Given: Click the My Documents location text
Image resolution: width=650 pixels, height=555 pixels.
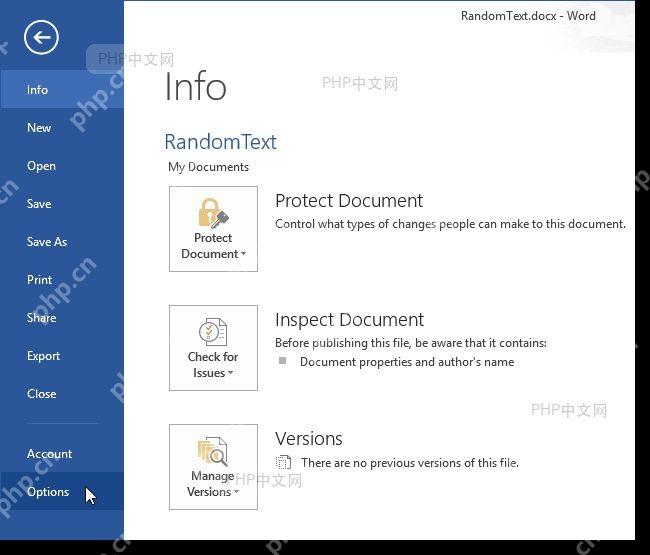Looking at the screenshot, I should [209, 167].
